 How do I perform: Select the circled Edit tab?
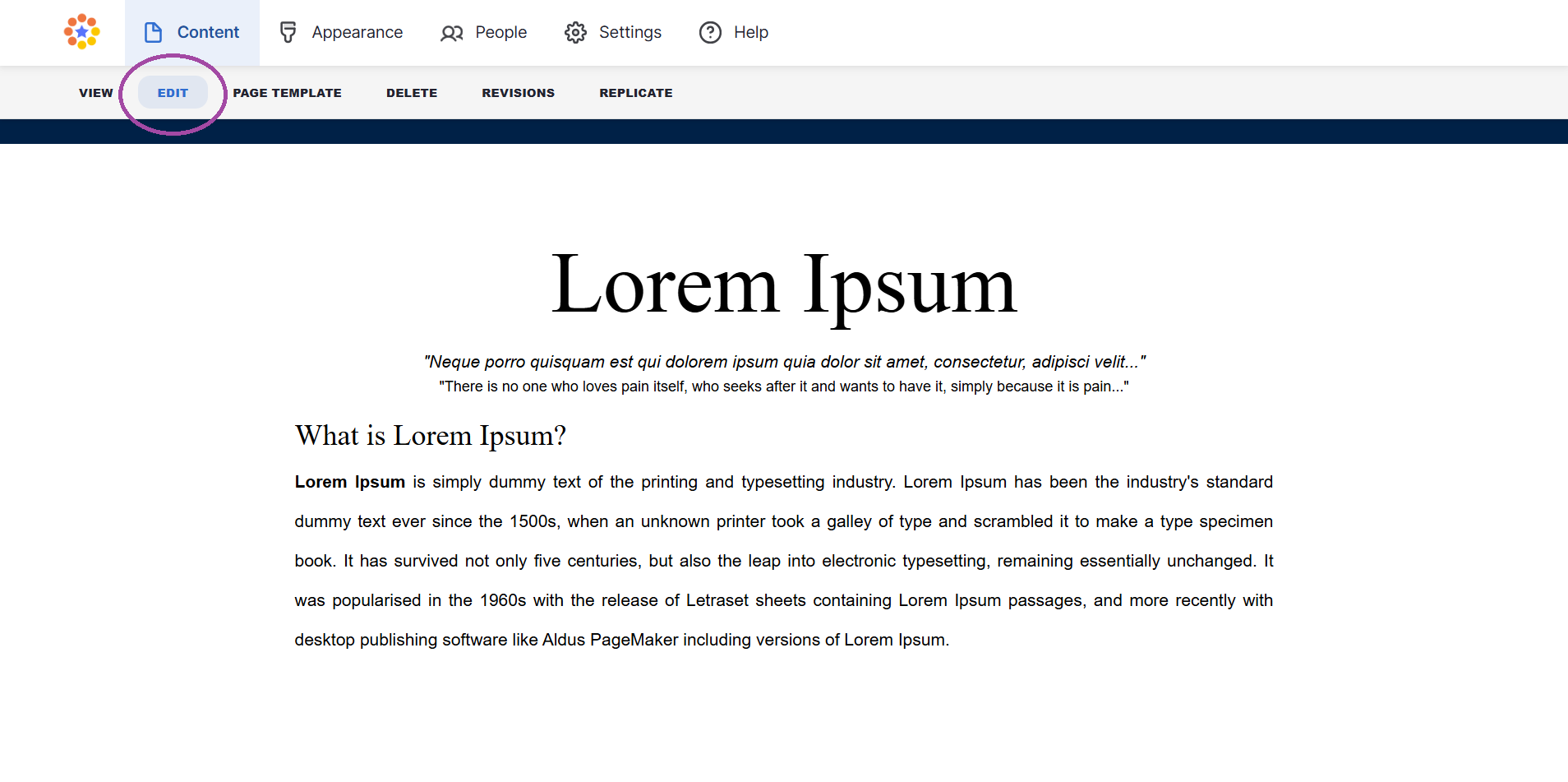(x=172, y=92)
